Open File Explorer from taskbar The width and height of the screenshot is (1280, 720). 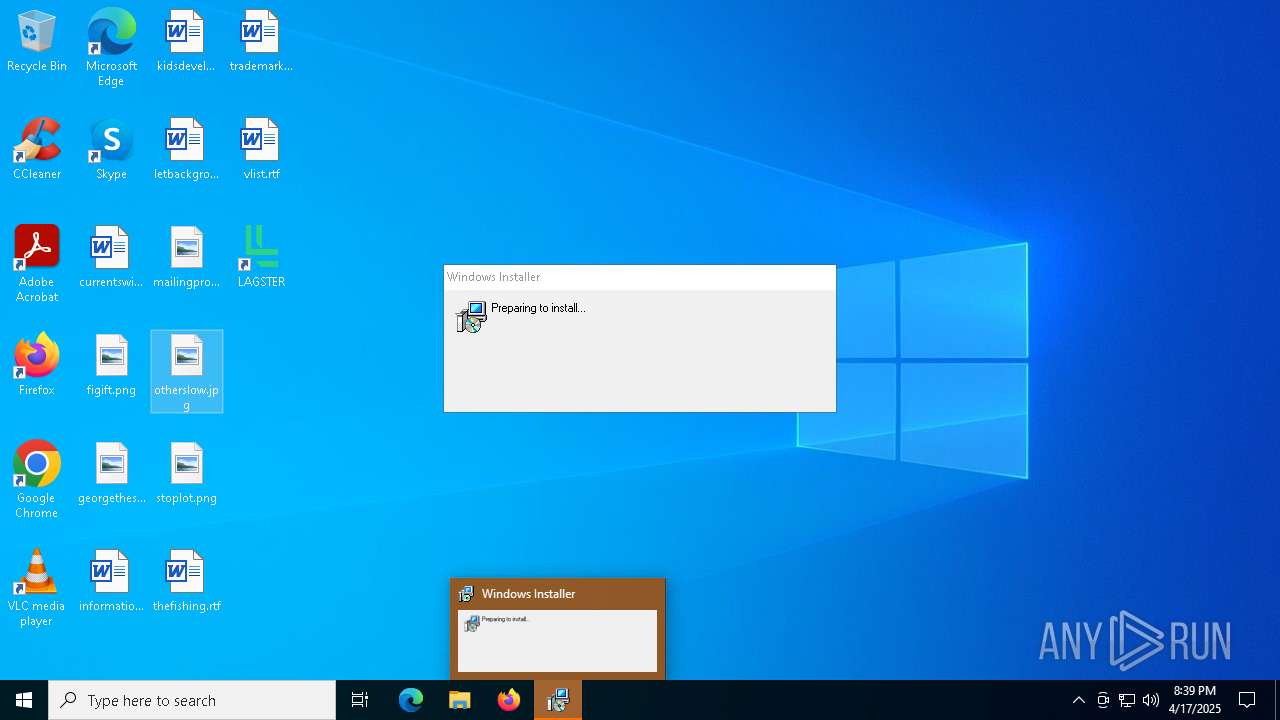click(x=460, y=700)
